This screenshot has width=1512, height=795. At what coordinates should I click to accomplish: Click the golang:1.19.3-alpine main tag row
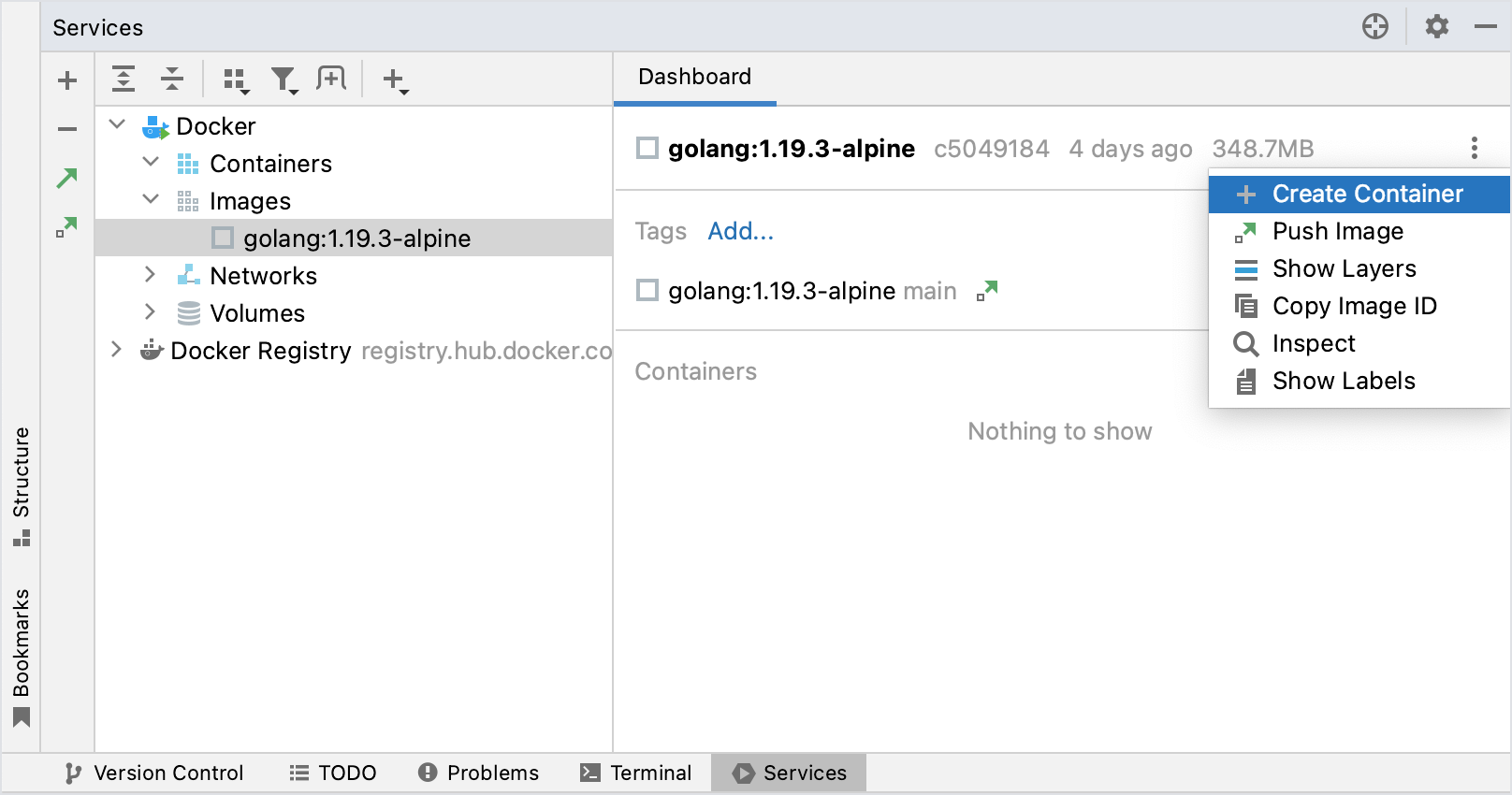(x=812, y=291)
